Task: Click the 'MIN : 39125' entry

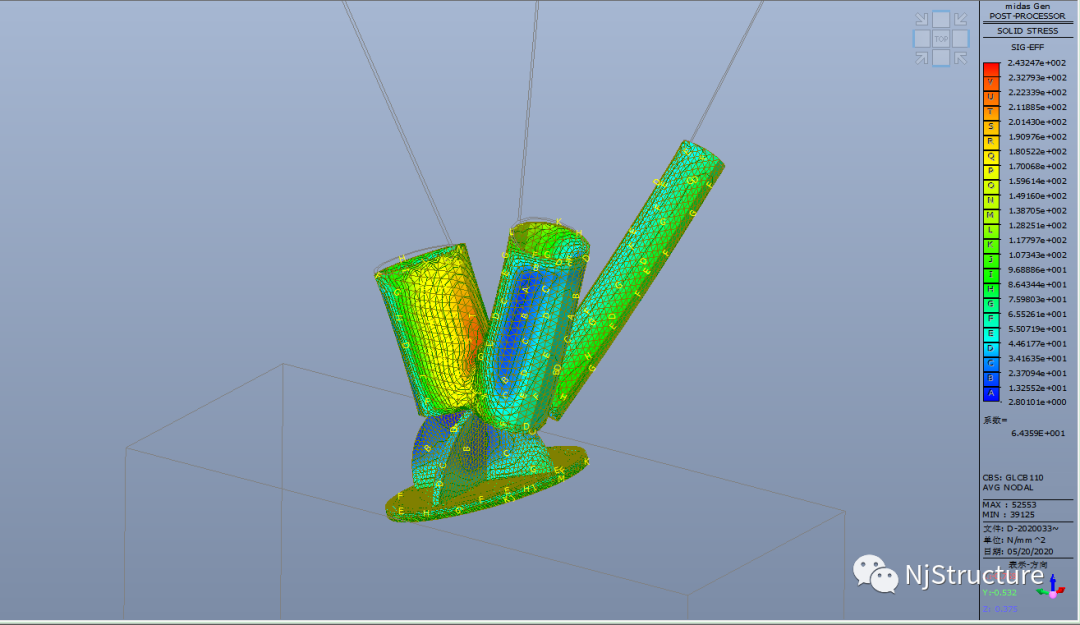Action: [x=1008, y=515]
